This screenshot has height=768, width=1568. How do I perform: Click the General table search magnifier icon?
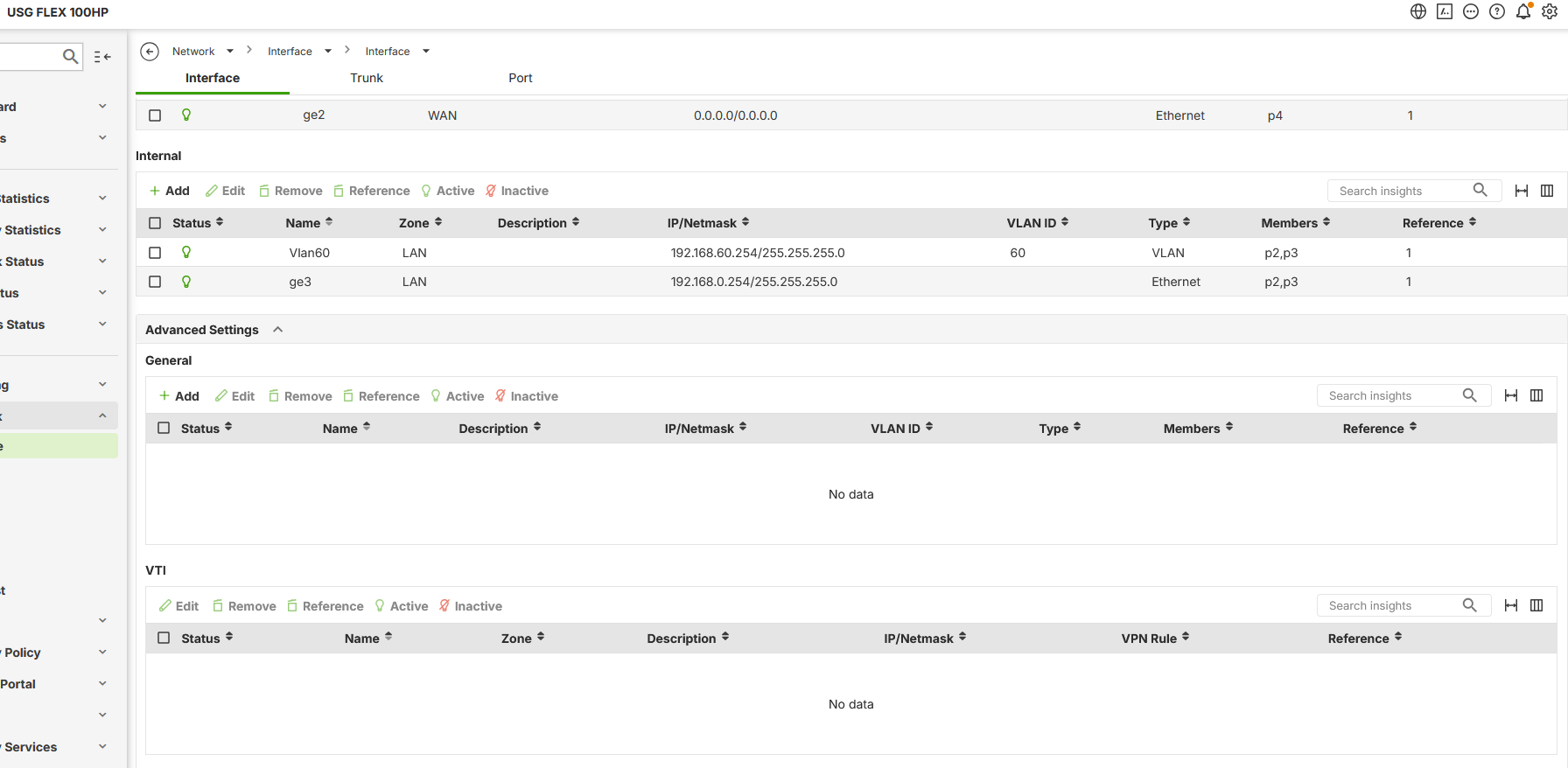tap(1470, 395)
